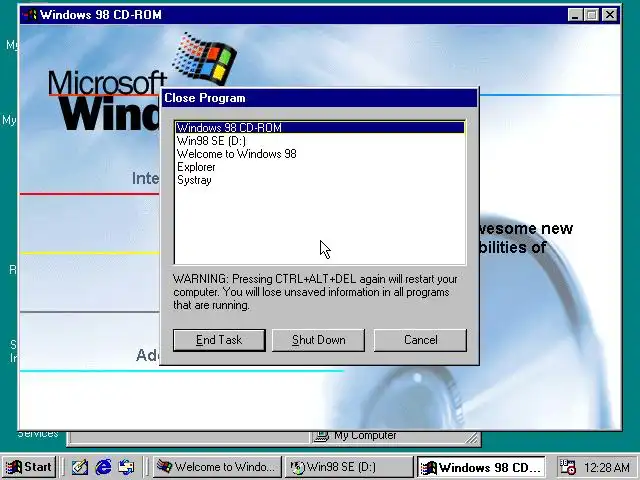Minimize the Windows 98 CD-ROM window
The image size is (640, 480).
[575, 15]
